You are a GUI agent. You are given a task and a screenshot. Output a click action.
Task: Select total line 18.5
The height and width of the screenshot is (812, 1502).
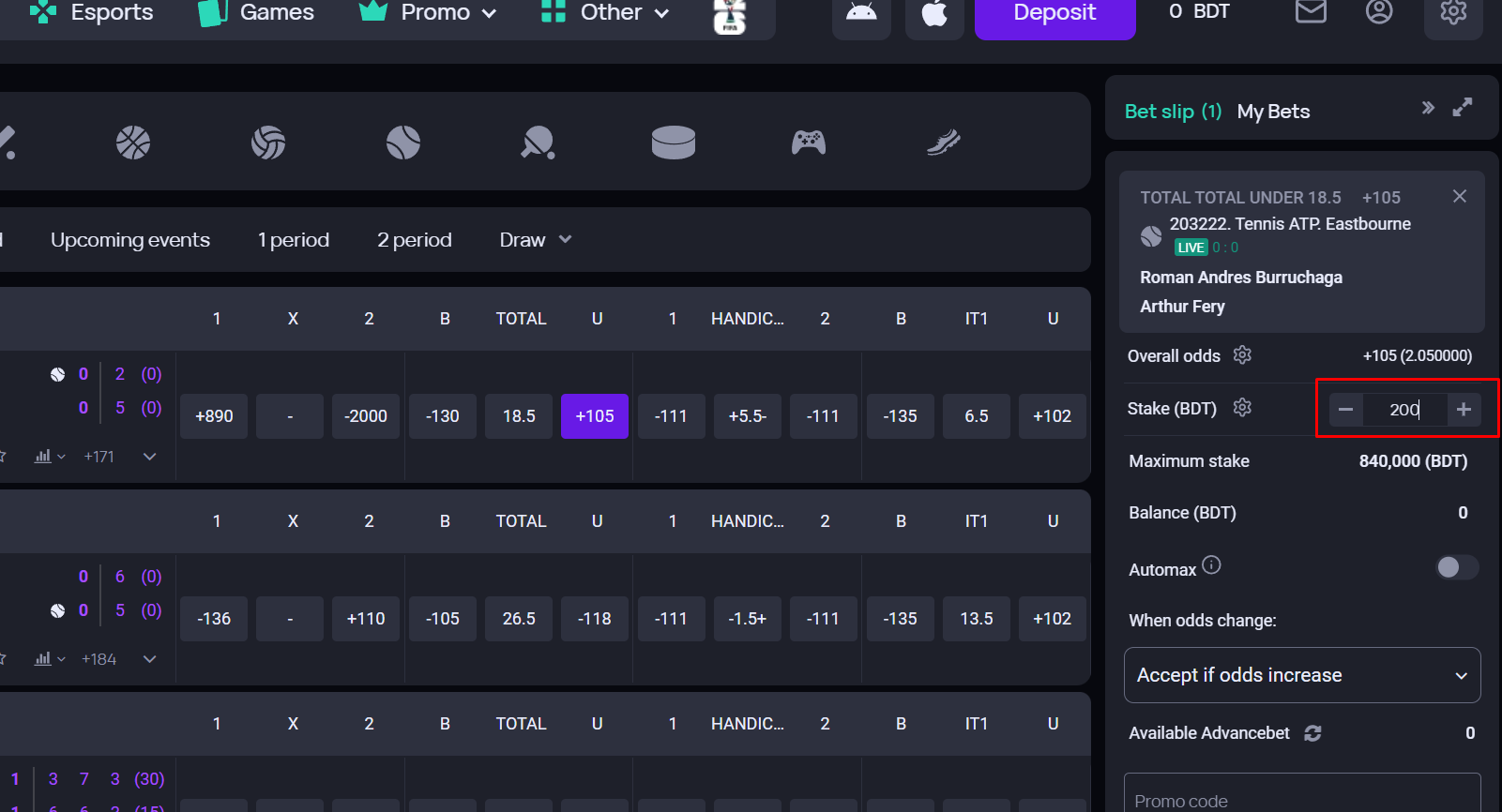tap(519, 416)
